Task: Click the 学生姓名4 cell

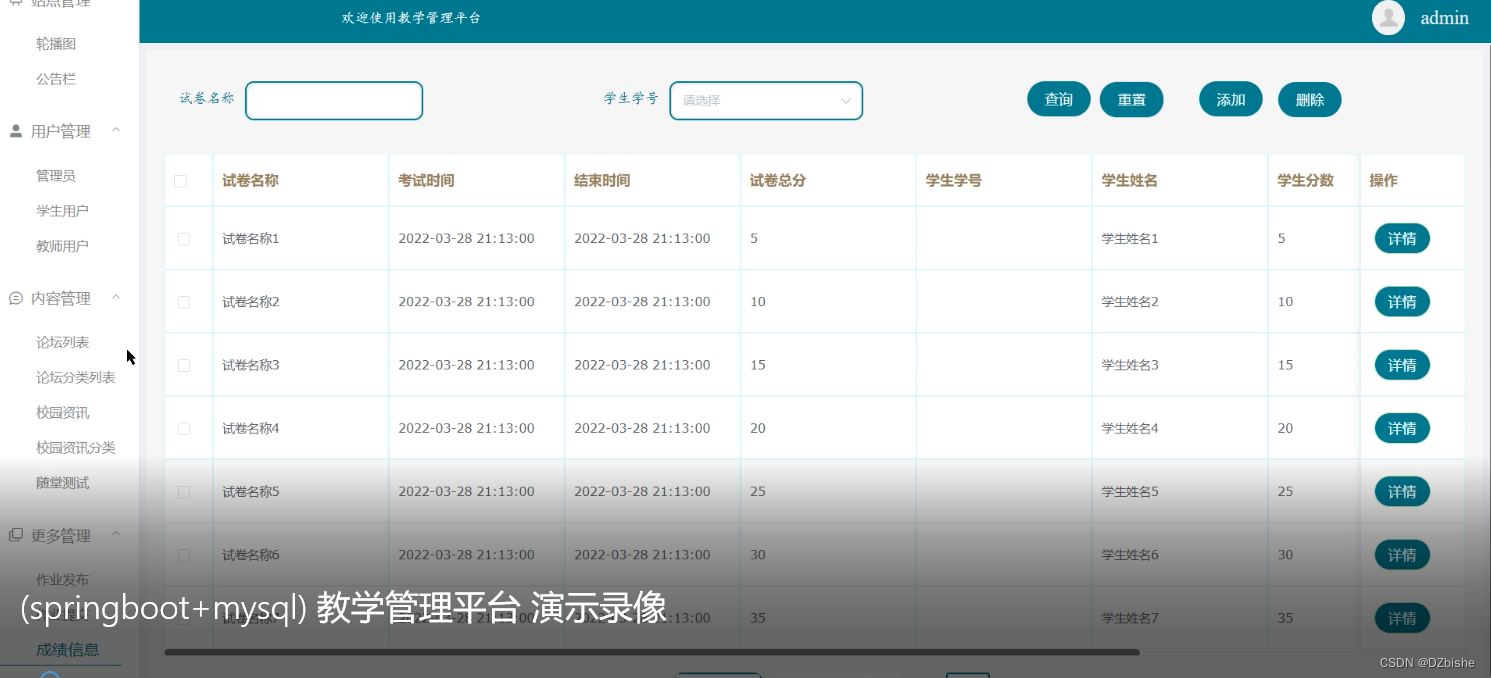Action: [x=1130, y=428]
